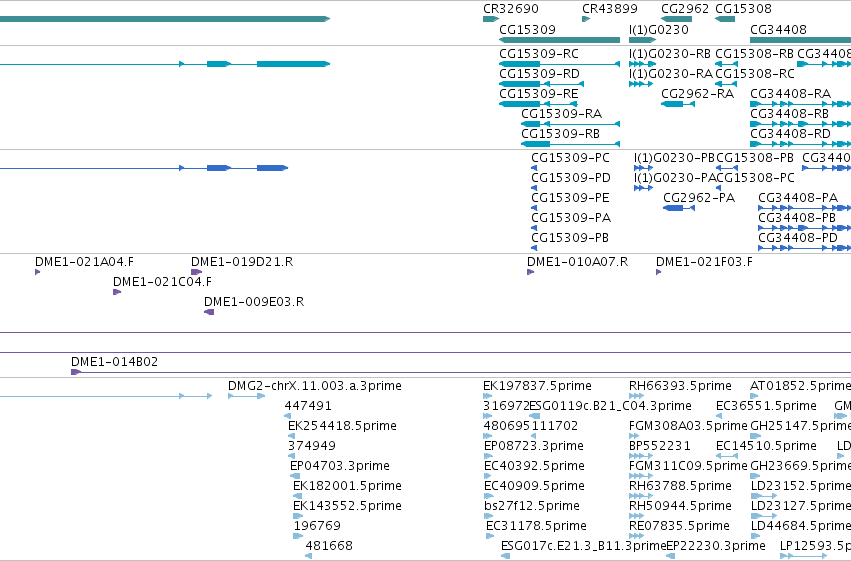Click the 374949 EST feature
Viewport: 851px width, 561px height.
291,456
